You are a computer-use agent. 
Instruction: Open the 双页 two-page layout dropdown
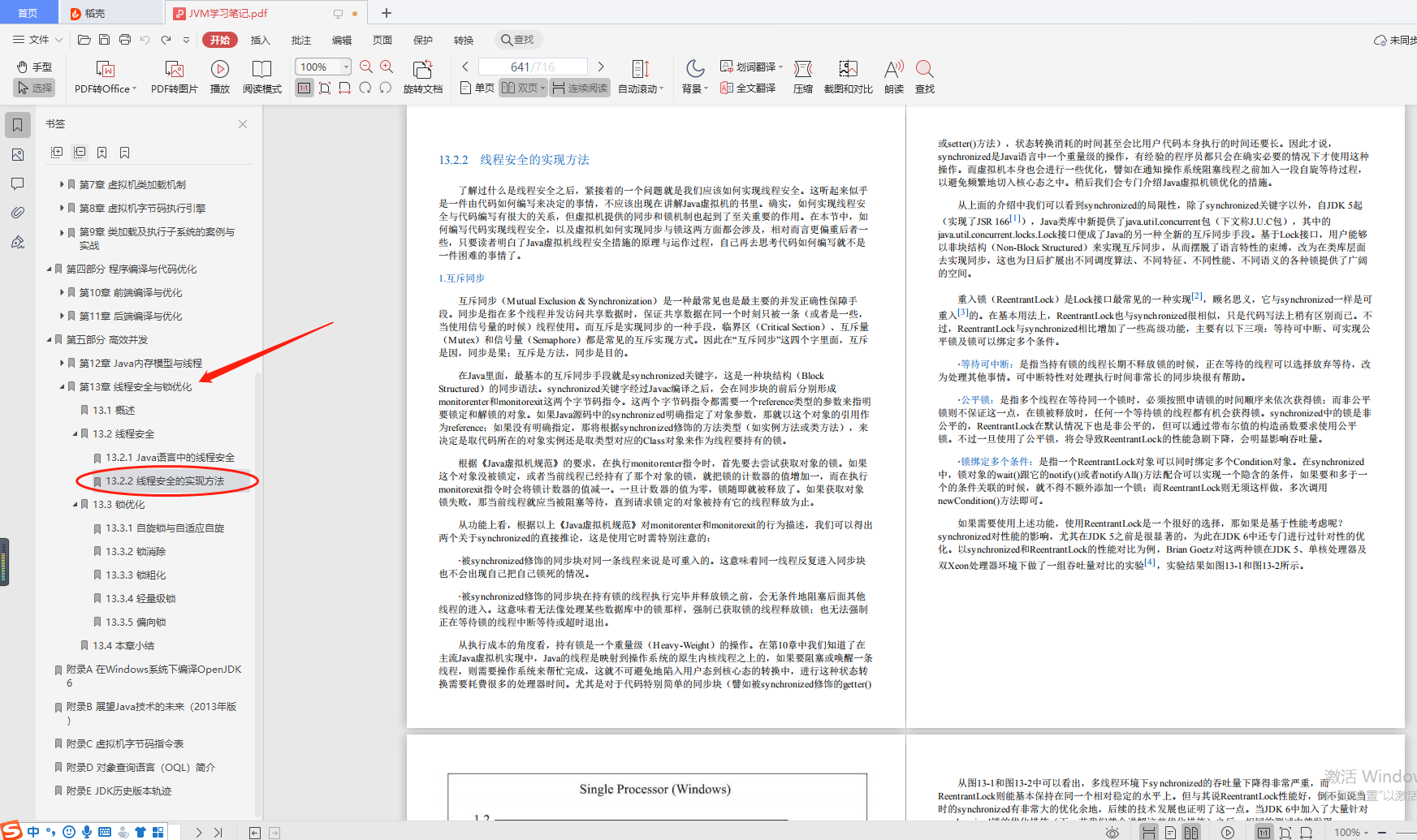point(523,88)
